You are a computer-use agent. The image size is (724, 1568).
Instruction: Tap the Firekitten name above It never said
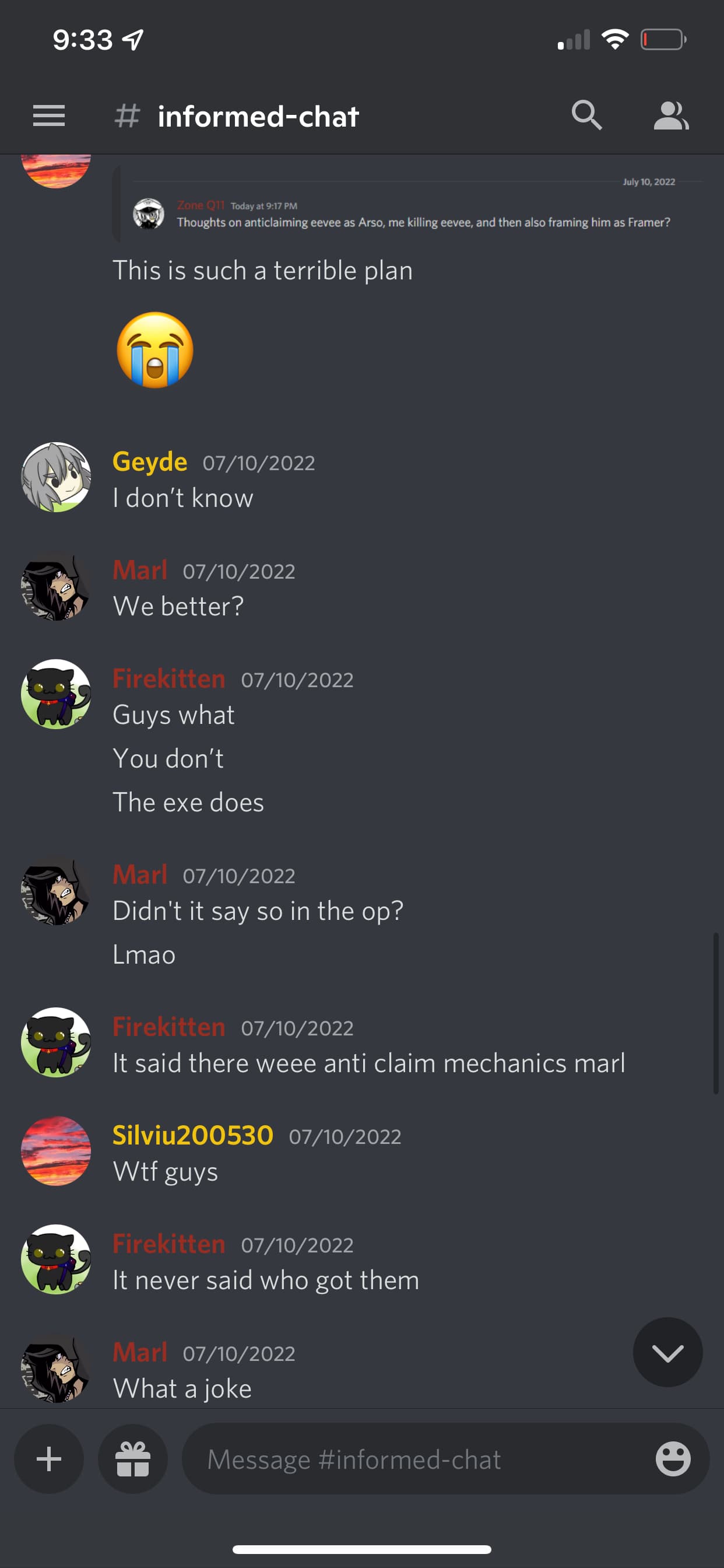point(168,1244)
